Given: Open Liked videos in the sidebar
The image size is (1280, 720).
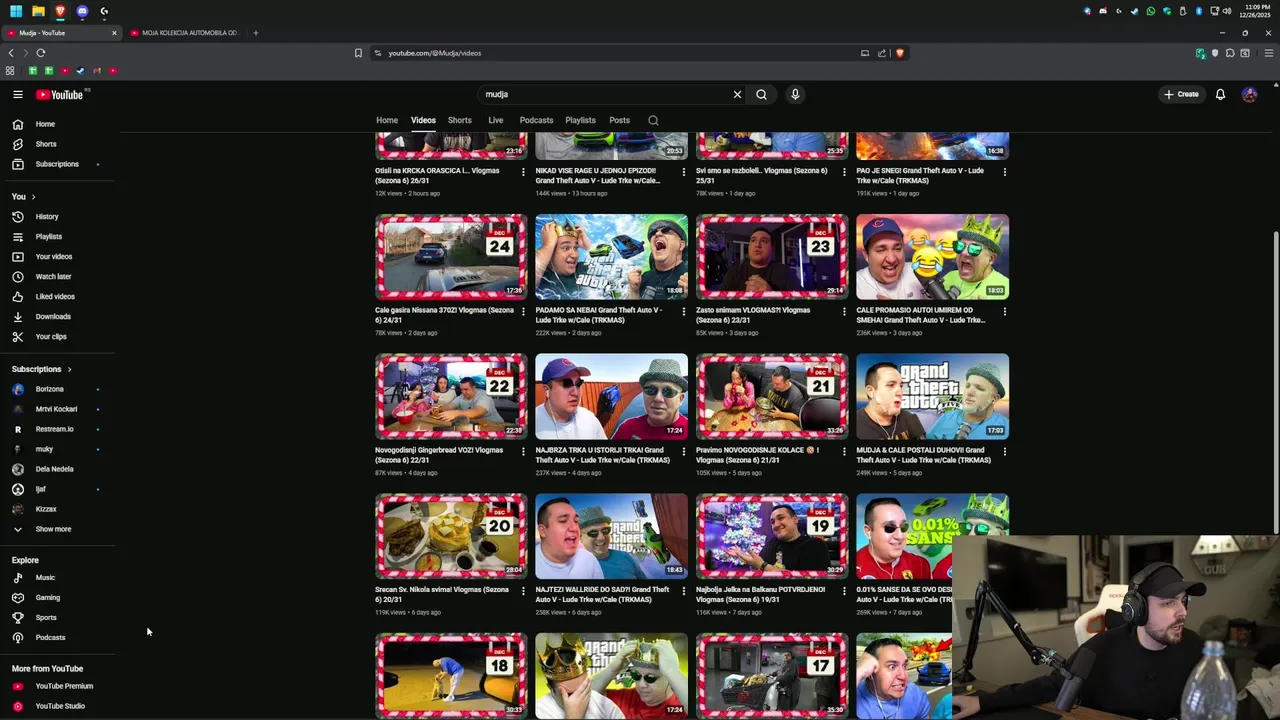Looking at the screenshot, I should pos(57,297).
